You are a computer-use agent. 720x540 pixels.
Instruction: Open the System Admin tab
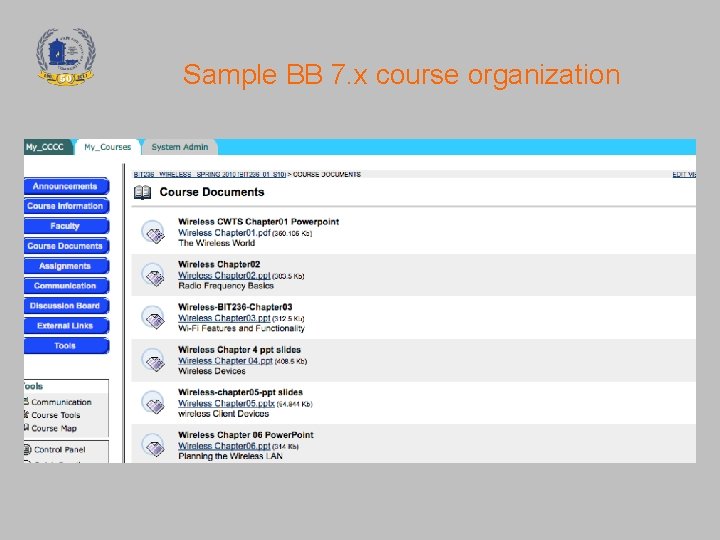coord(180,147)
